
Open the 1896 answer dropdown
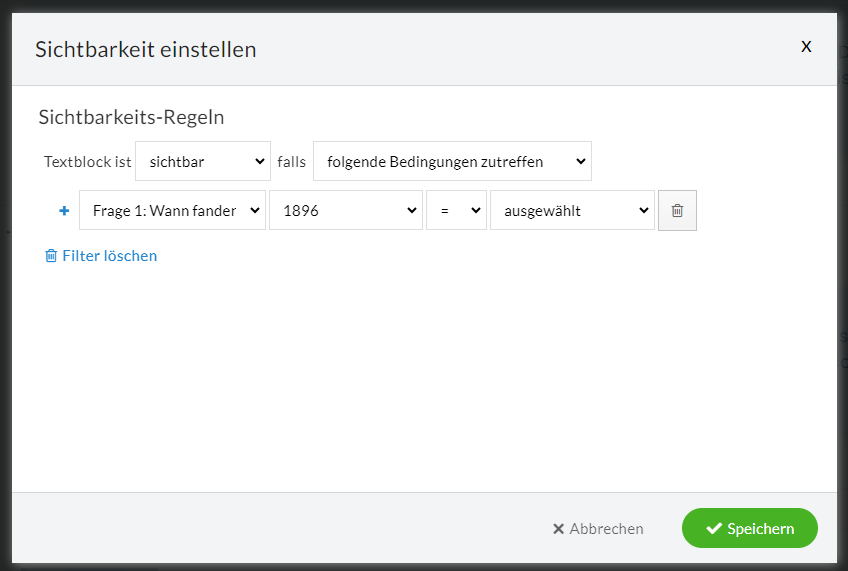point(346,210)
